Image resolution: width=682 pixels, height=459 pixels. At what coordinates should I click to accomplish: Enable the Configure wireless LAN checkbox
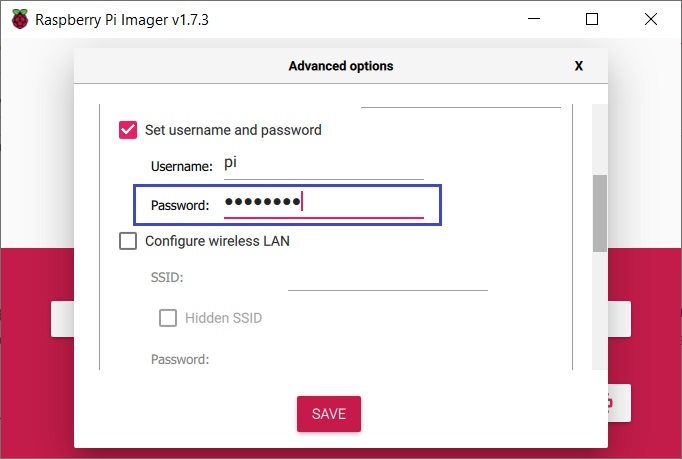(x=128, y=241)
